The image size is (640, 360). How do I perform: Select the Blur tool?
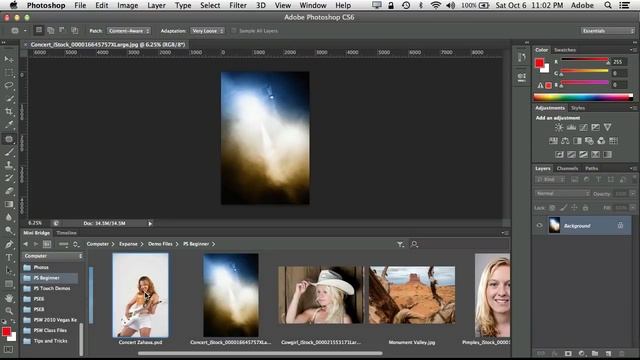click(9, 217)
